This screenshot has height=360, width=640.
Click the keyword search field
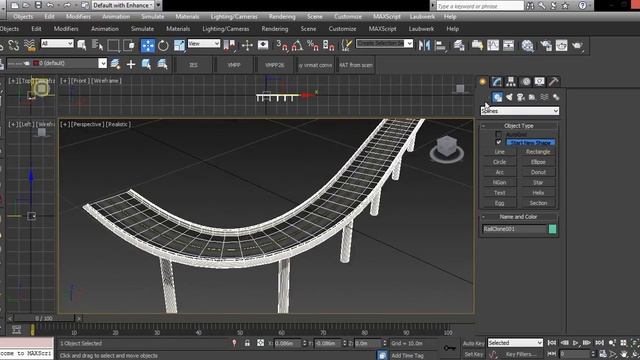(480, 6)
